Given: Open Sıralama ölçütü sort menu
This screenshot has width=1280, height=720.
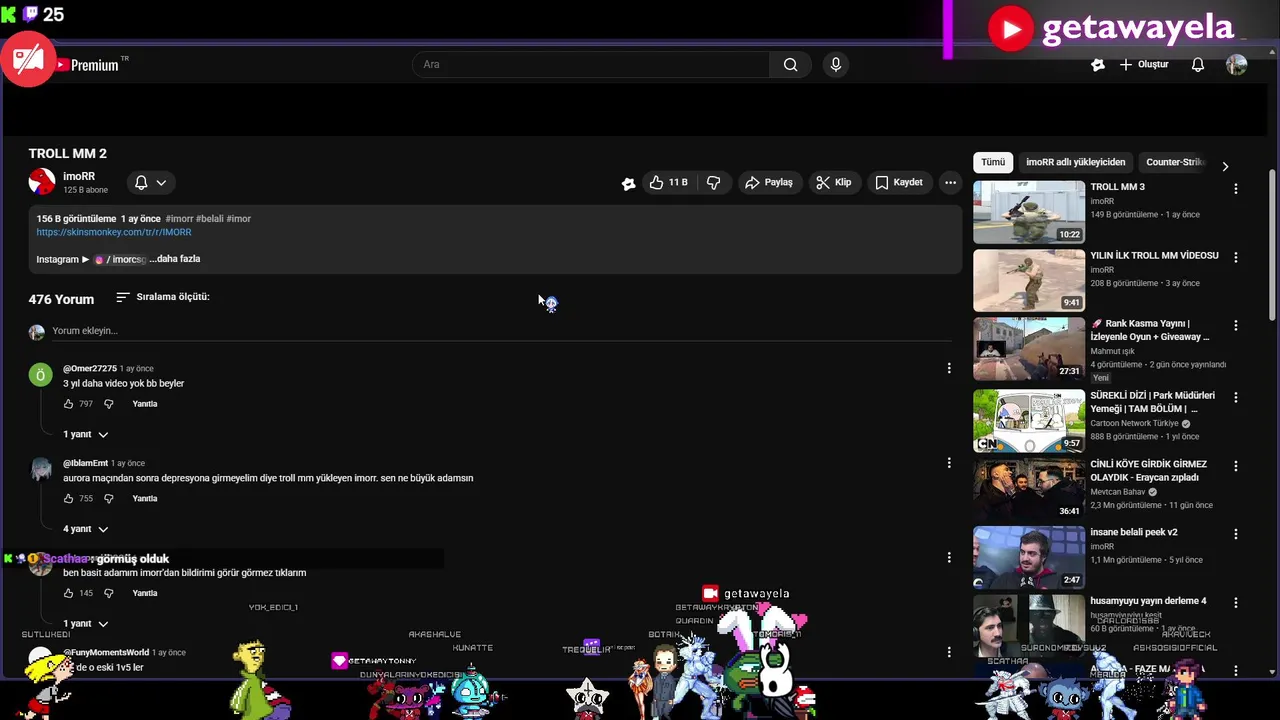Looking at the screenshot, I should click(x=163, y=297).
